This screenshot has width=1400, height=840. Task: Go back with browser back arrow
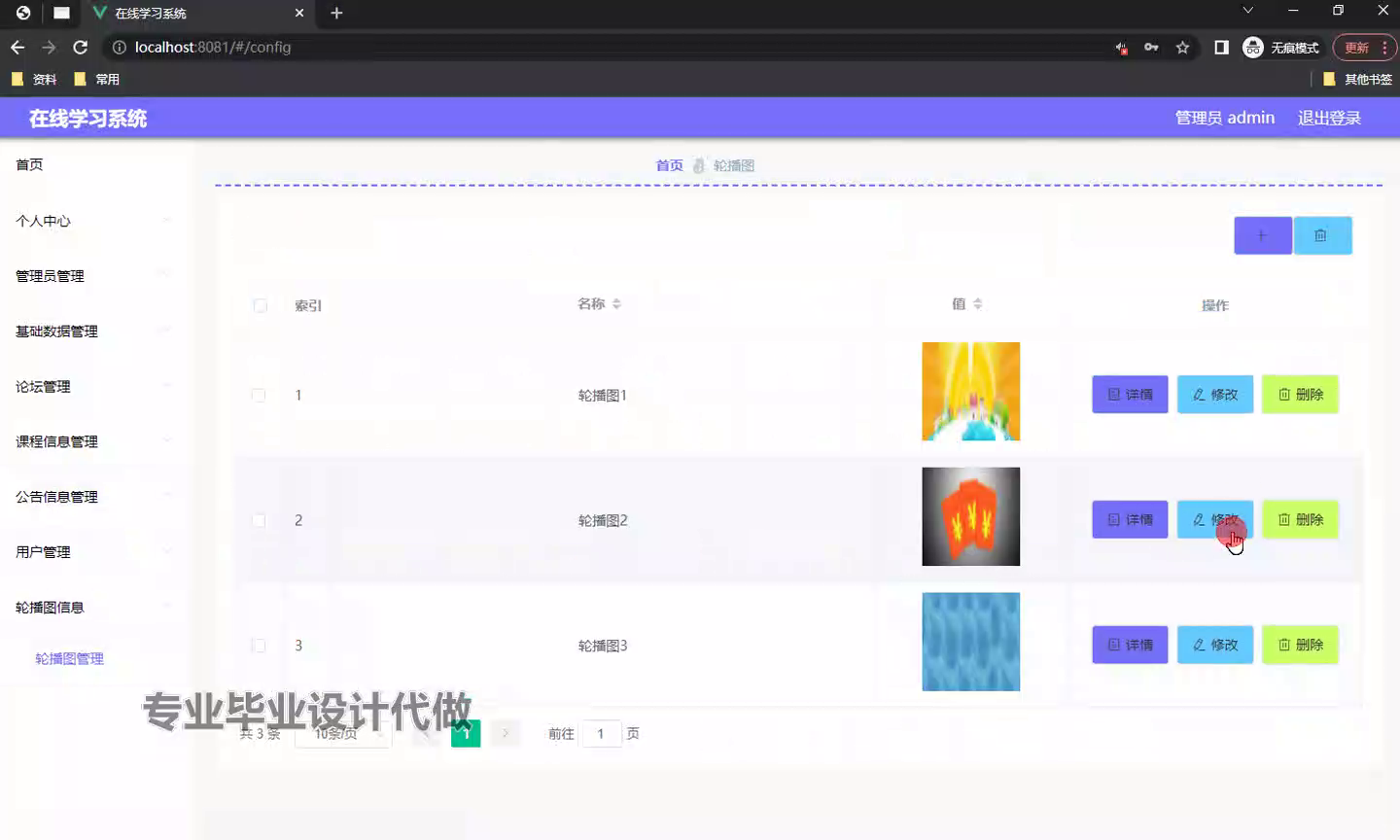[x=17, y=47]
